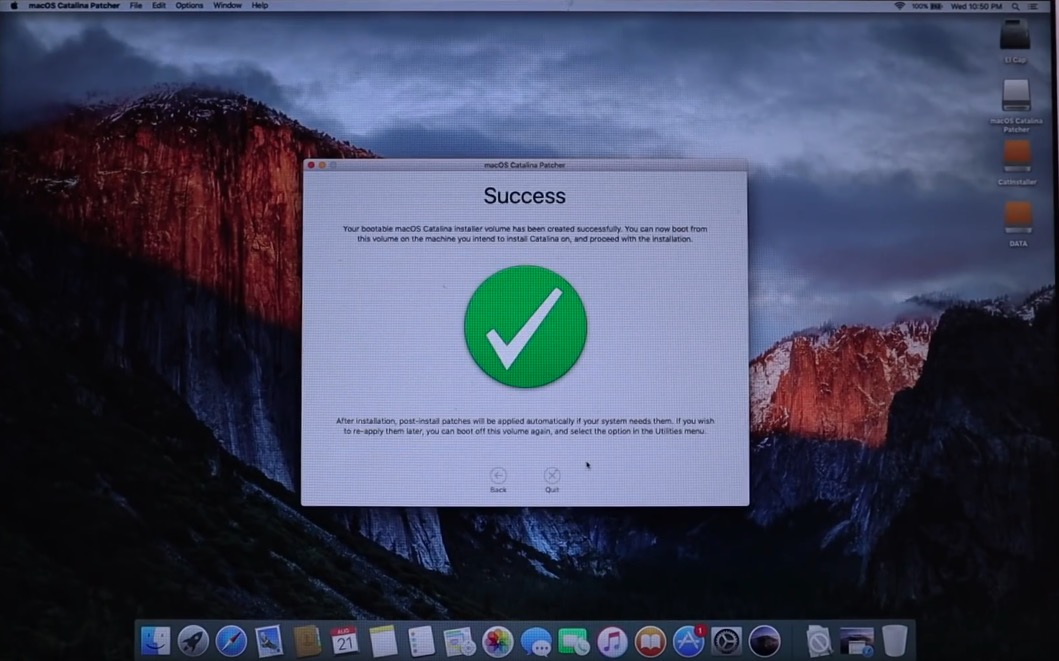Viewport: 1059px width, 661px height.
Task: Click the battery status indicator
Action: tap(927, 6)
